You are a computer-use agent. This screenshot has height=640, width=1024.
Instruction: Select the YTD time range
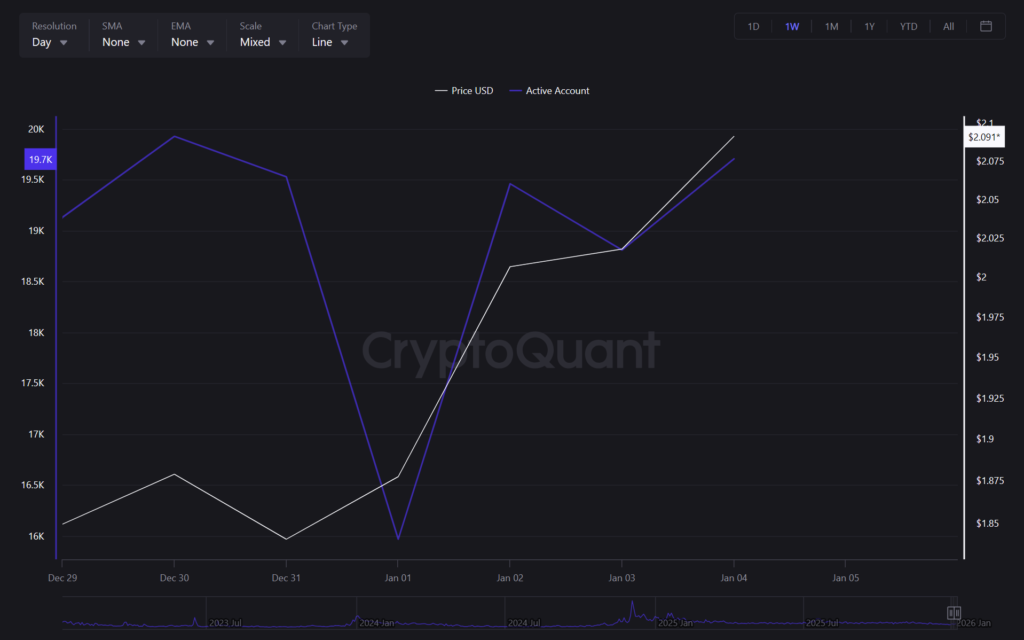(907, 26)
